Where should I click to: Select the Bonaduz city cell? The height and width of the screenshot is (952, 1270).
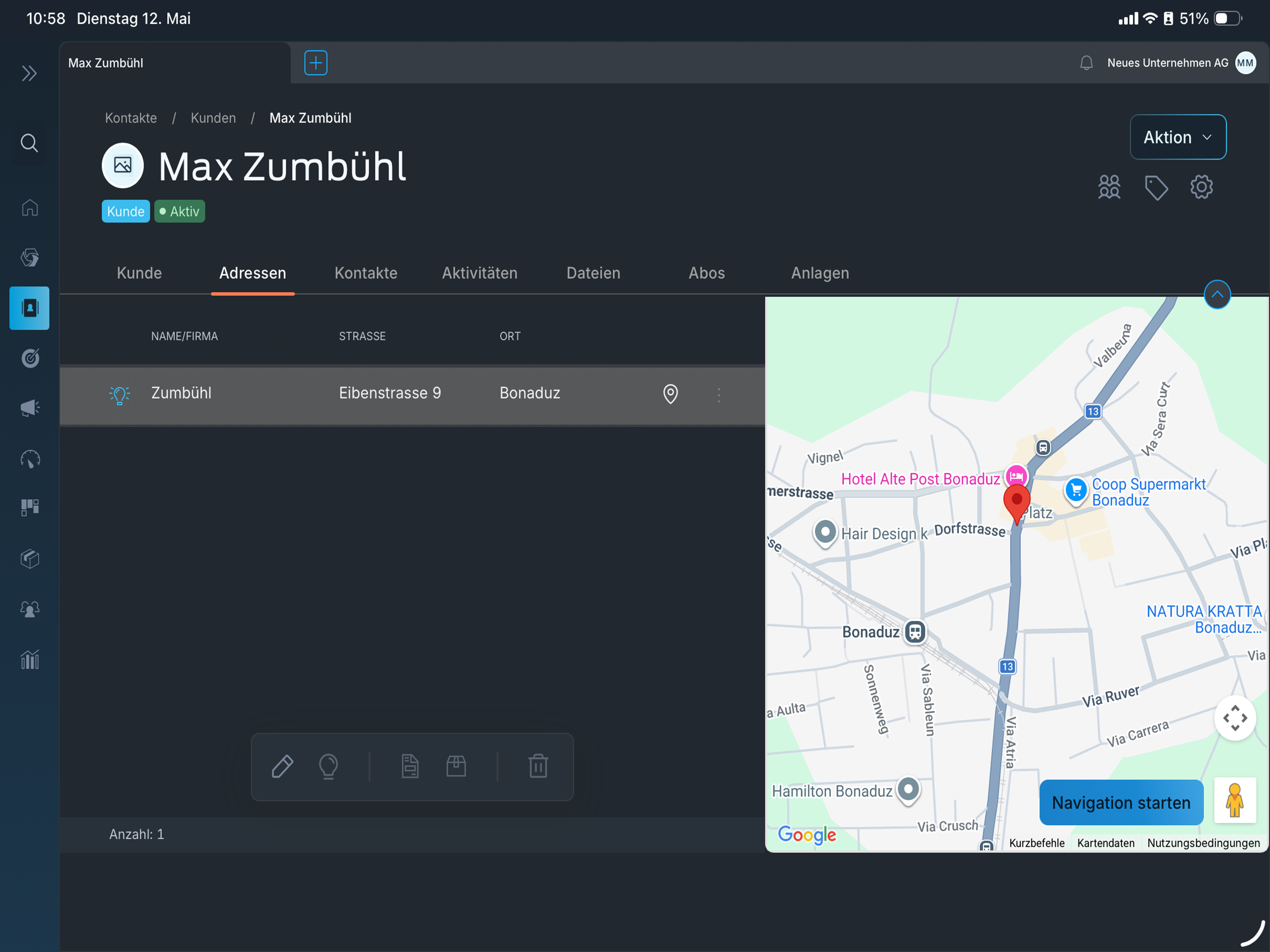(529, 393)
